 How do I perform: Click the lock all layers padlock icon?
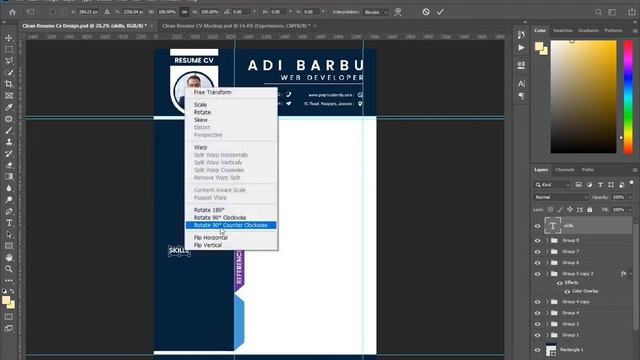tap(590, 209)
